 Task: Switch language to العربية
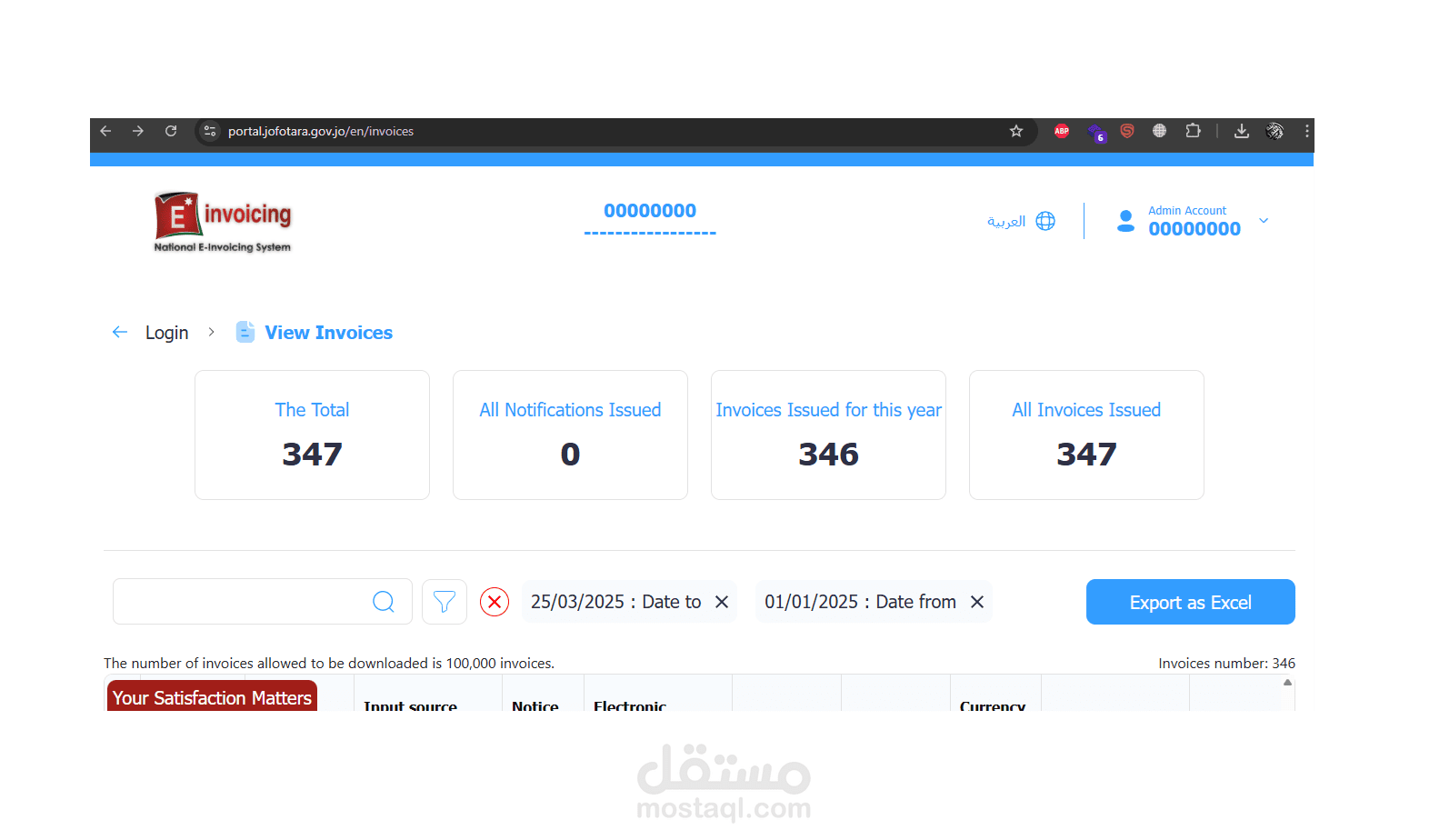[x=1006, y=221]
